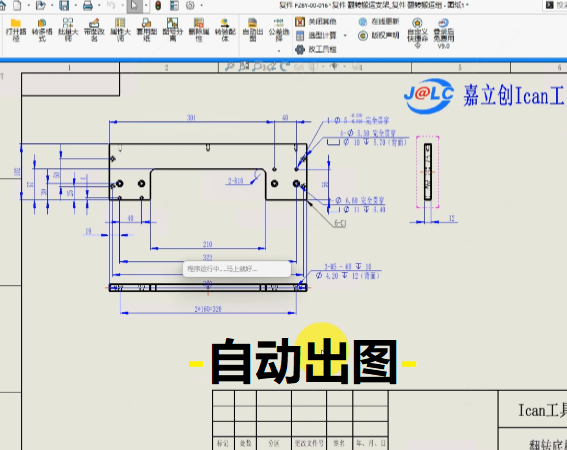Select the 2*160=320 dimension
Viewport: 567px width, 450px height.
[208, 309]
